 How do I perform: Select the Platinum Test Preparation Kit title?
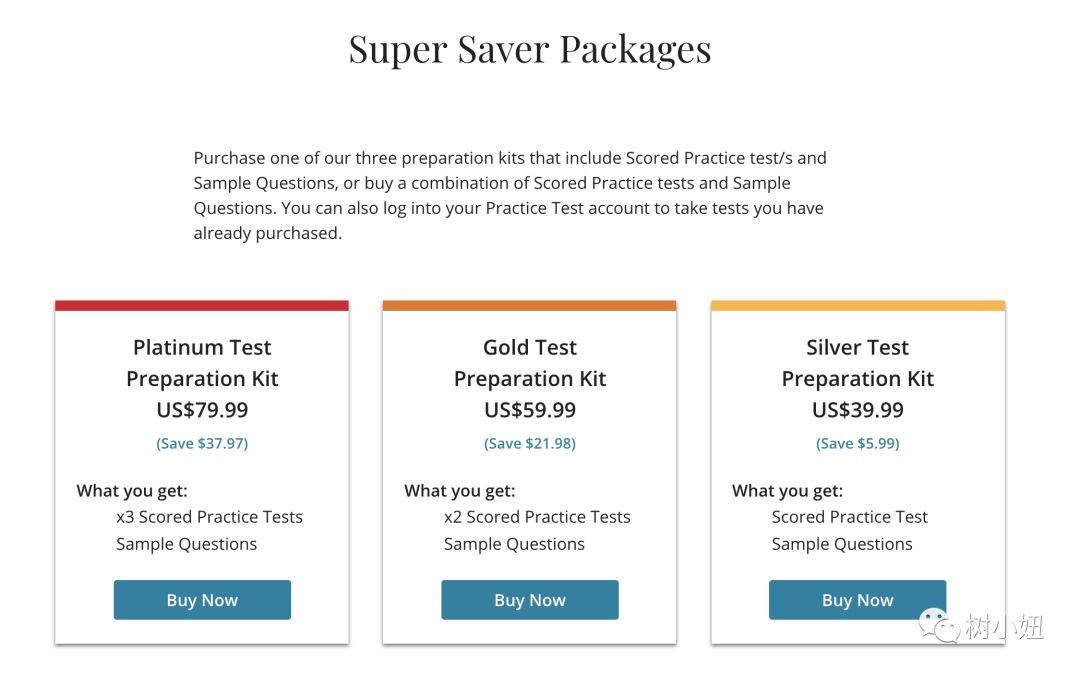pyautogui.click(x=202, y=363)
